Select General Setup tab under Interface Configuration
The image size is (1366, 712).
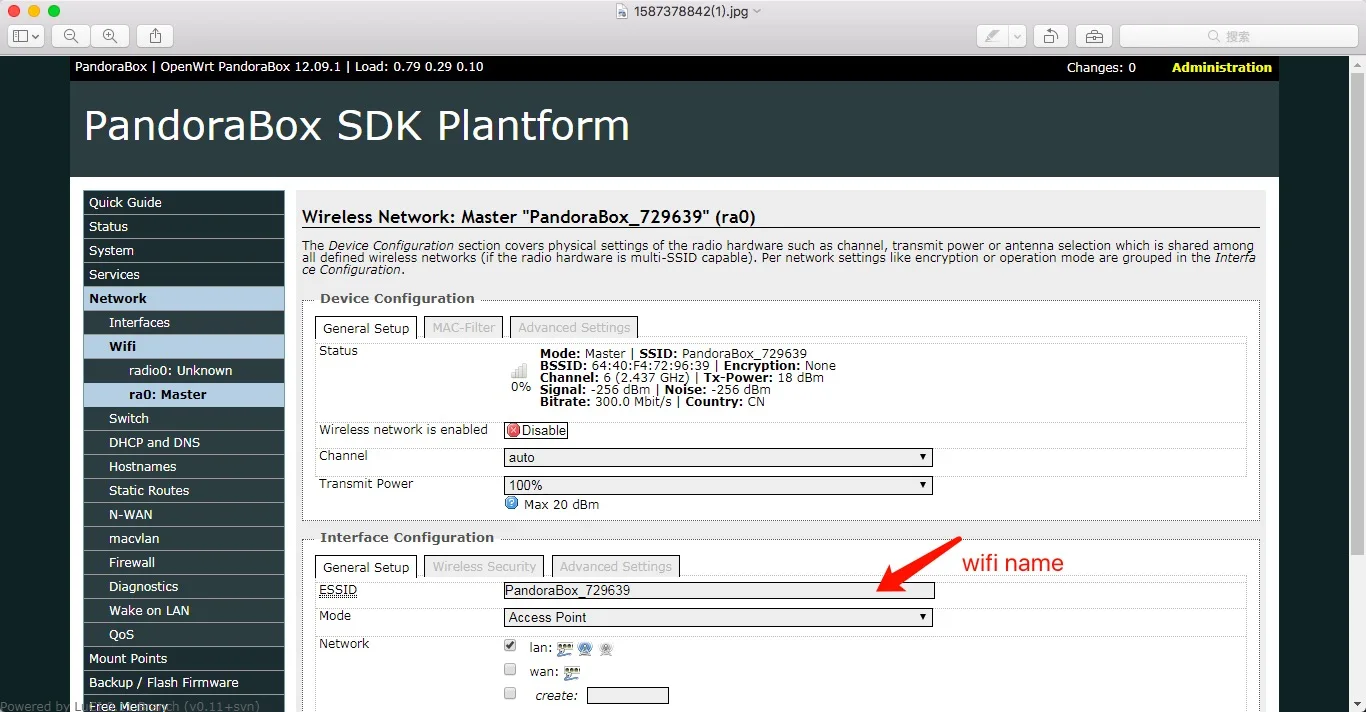[x=366, y=567]
